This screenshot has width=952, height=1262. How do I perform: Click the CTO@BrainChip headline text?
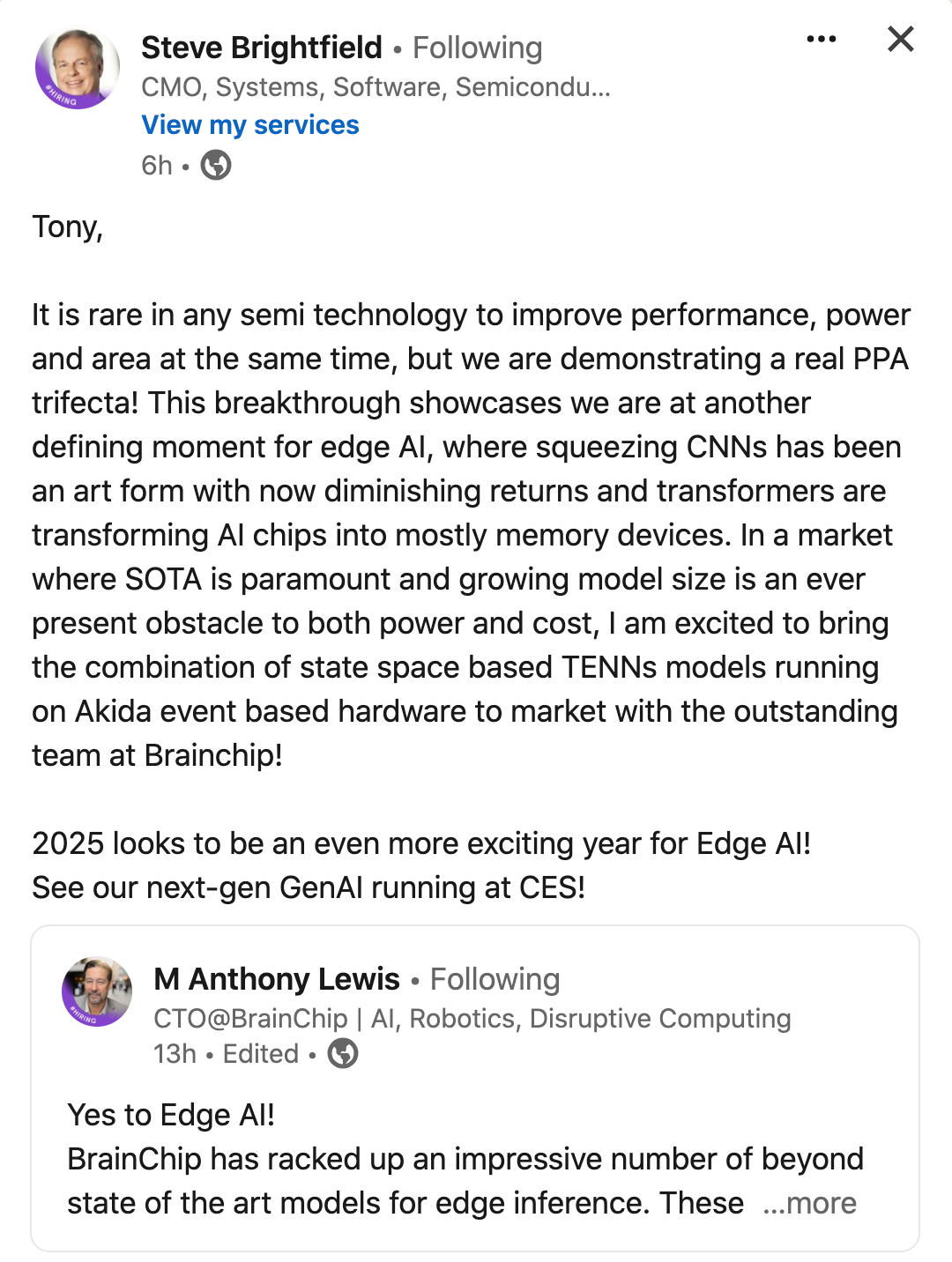point(472,1019)
